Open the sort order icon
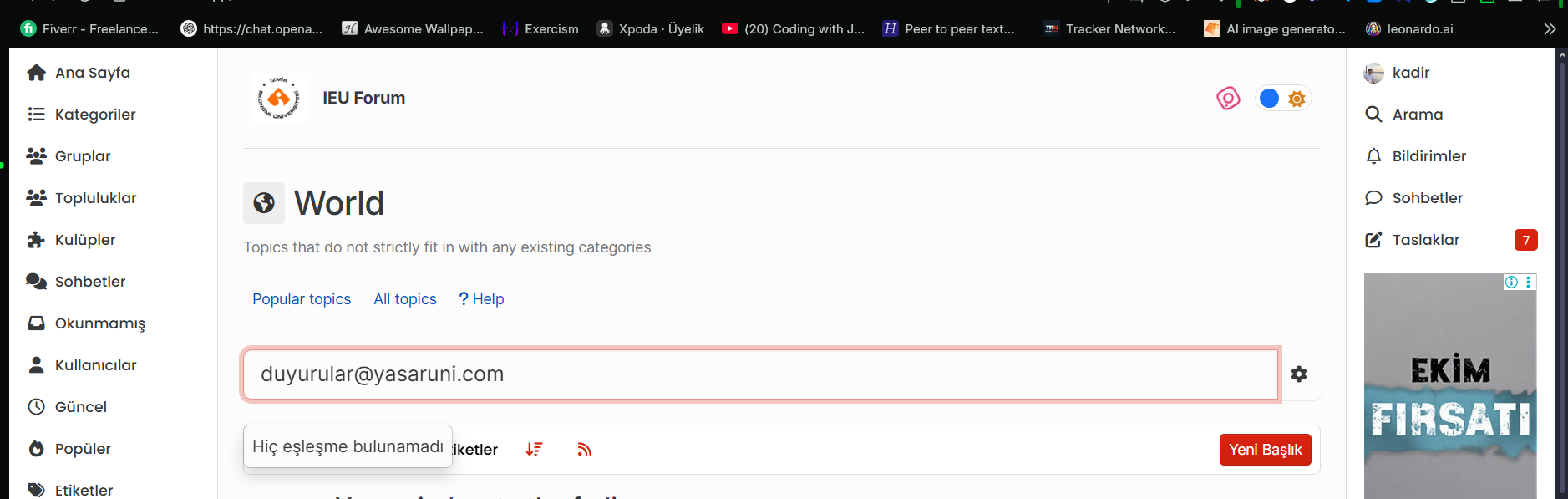This screenshot has width=1568, height=499. [x=534, y=450]
